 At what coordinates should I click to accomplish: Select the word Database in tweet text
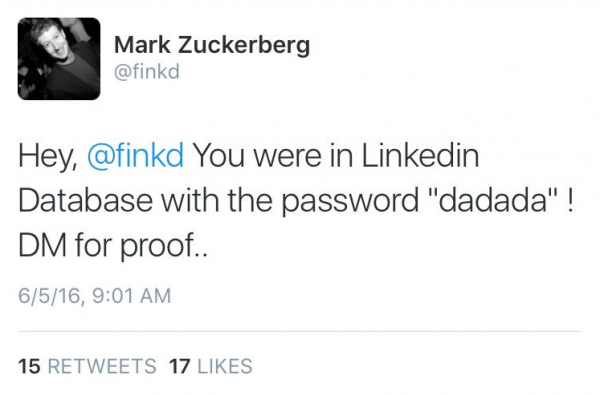pyautogui.click(x=85, y=200)
